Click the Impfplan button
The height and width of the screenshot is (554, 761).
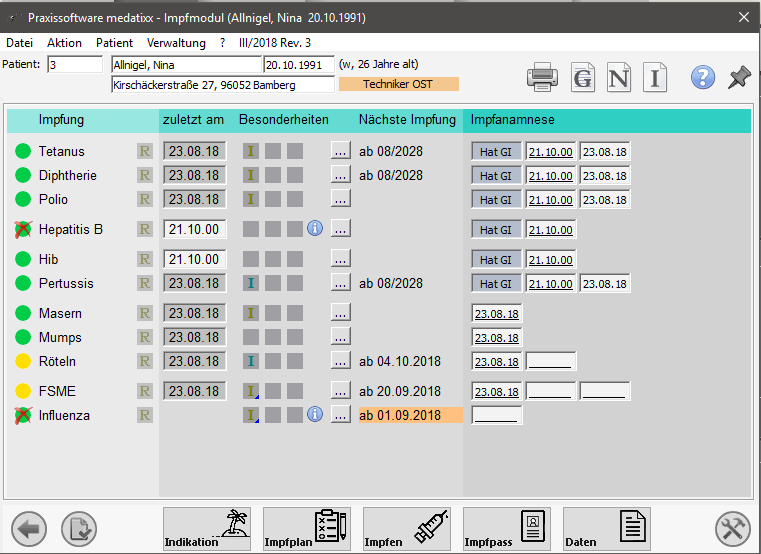point(306,529)
